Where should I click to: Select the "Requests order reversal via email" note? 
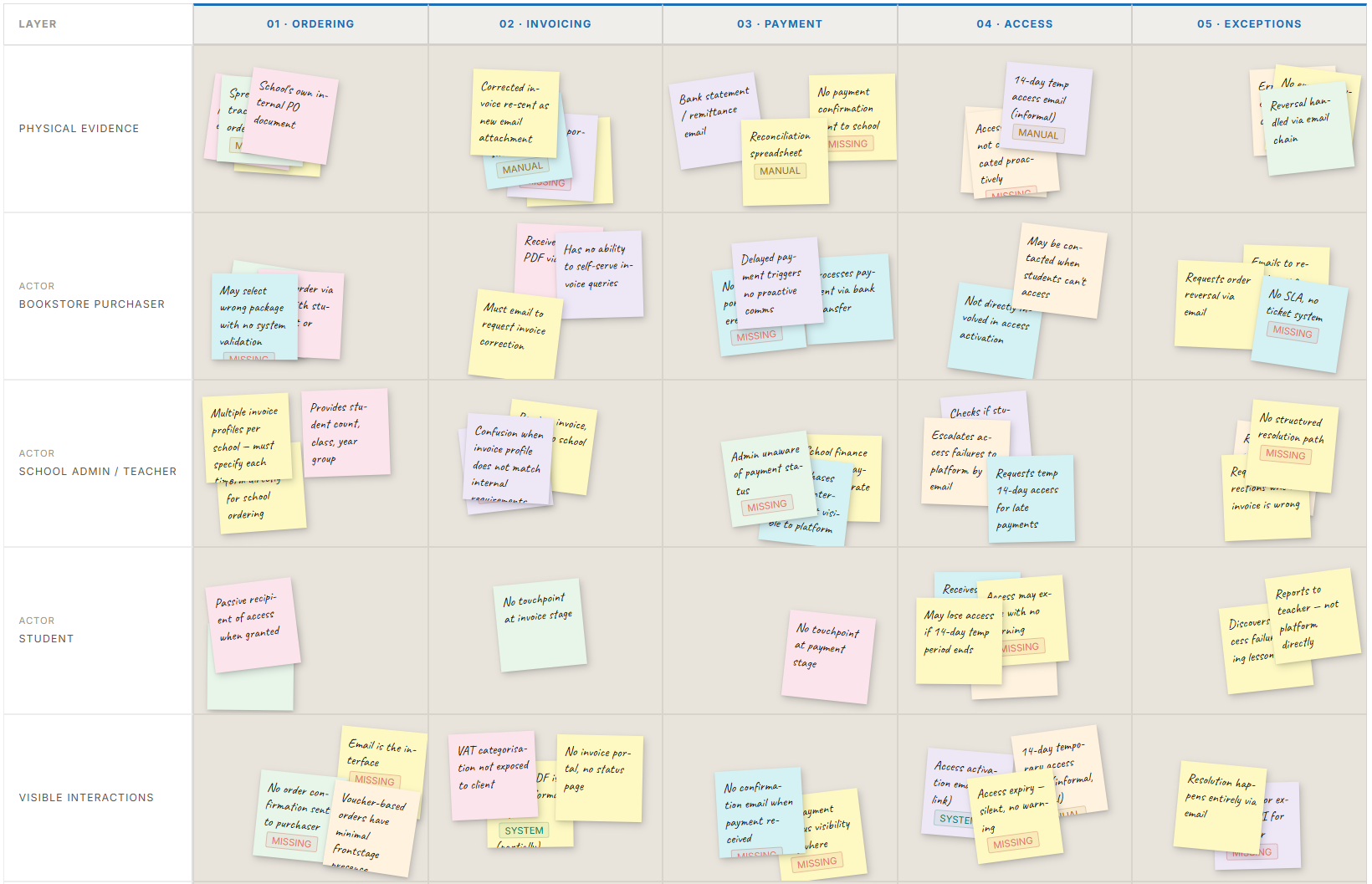(x=1218, y=305)
